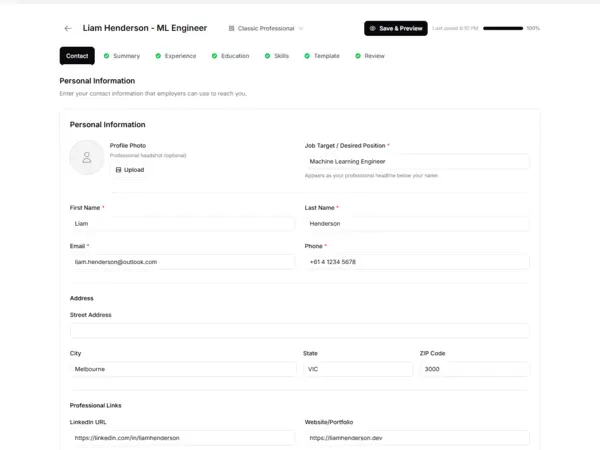This screenshot has height=450, width=600.
Task: Click the green check icon next to Experience
Action: pyautogui.click(x=158, y=56)
